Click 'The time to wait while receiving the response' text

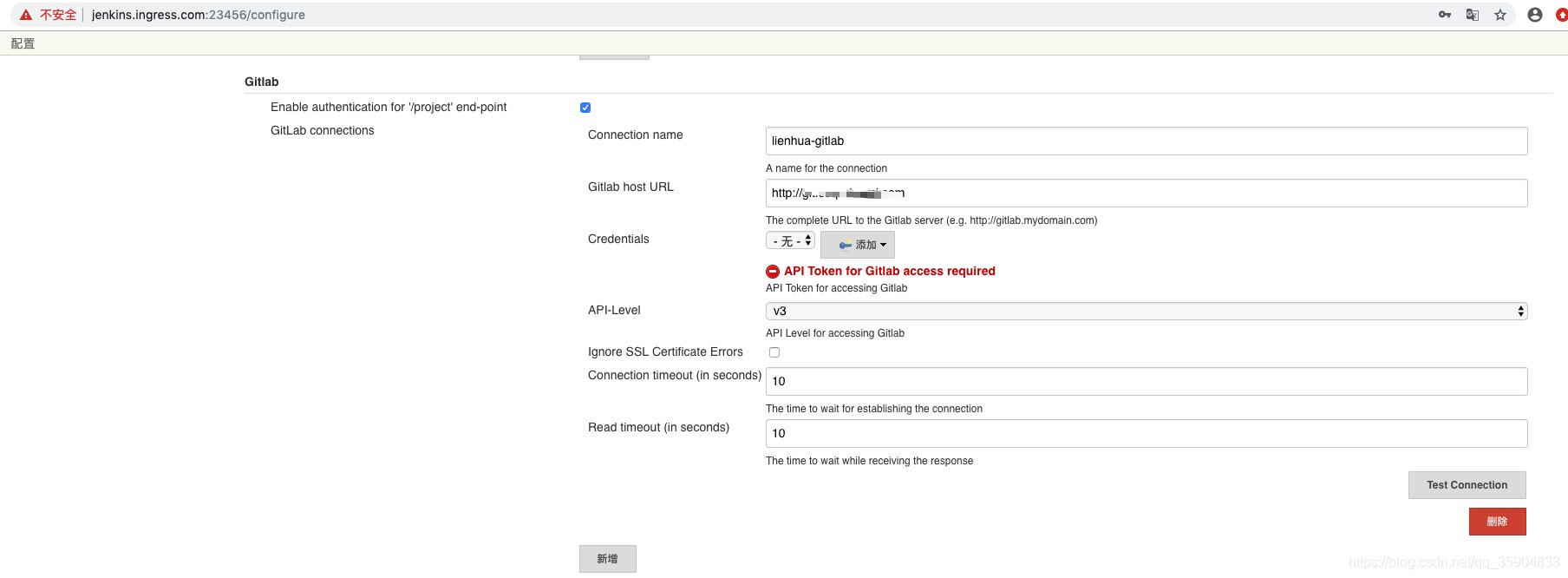pyautogui.click(x=870, y=461)
